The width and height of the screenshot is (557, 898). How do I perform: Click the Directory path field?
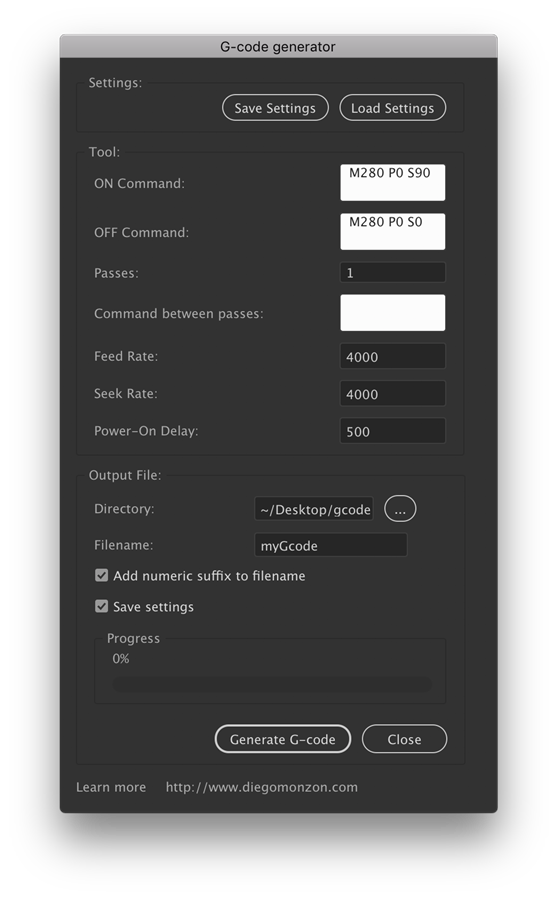coord(314,509)
